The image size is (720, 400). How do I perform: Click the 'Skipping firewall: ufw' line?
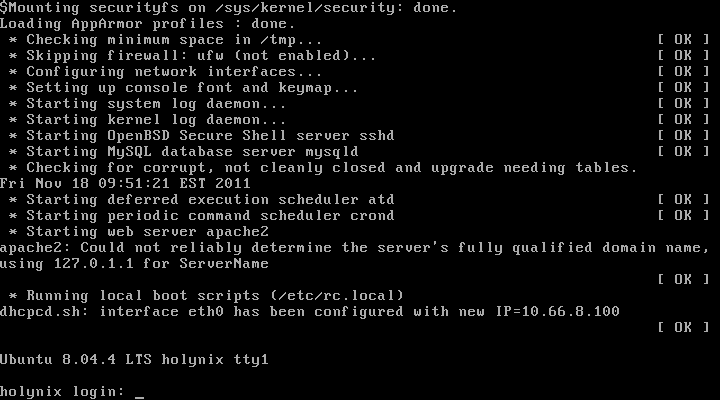click(x=192, y=56)
